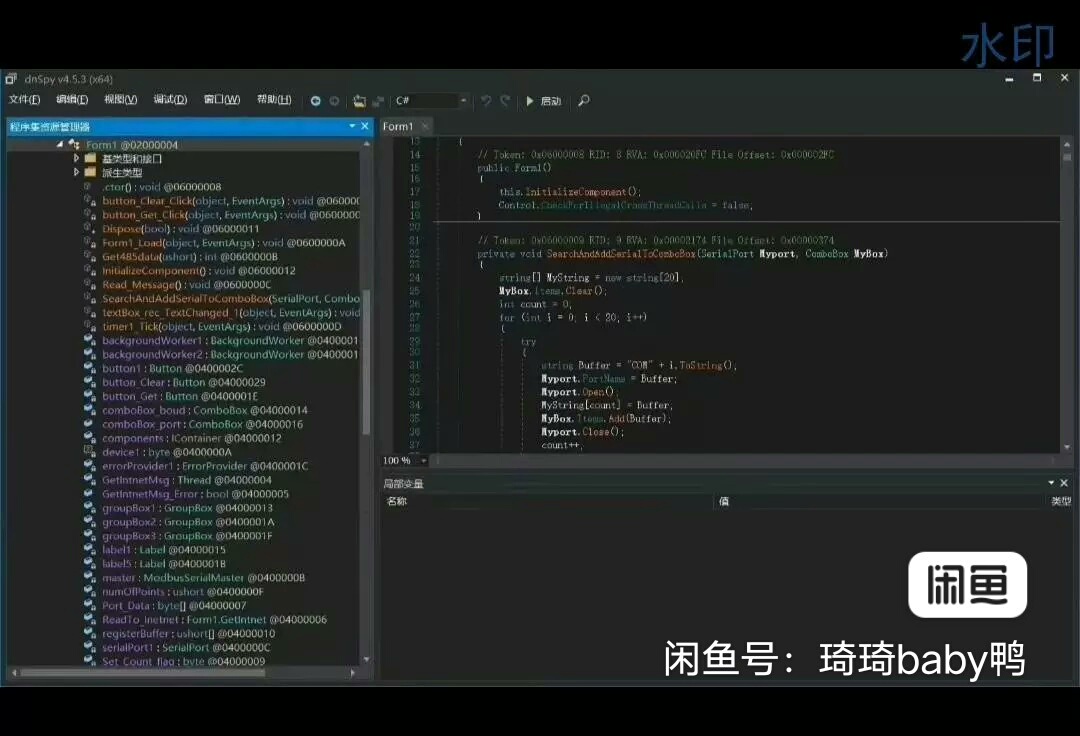
Task: Click the button1 field icon
Action: tap(90, 368)
